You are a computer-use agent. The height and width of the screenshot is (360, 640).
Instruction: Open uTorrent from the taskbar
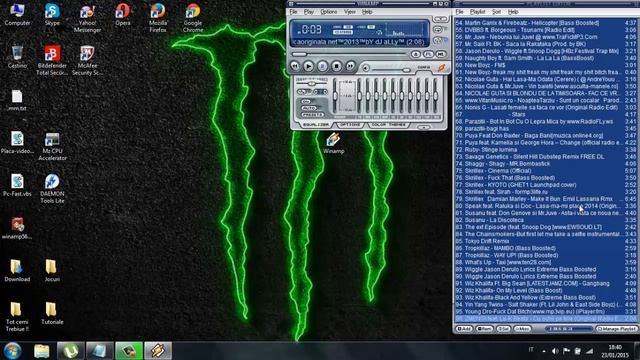(x=71, y=351)
